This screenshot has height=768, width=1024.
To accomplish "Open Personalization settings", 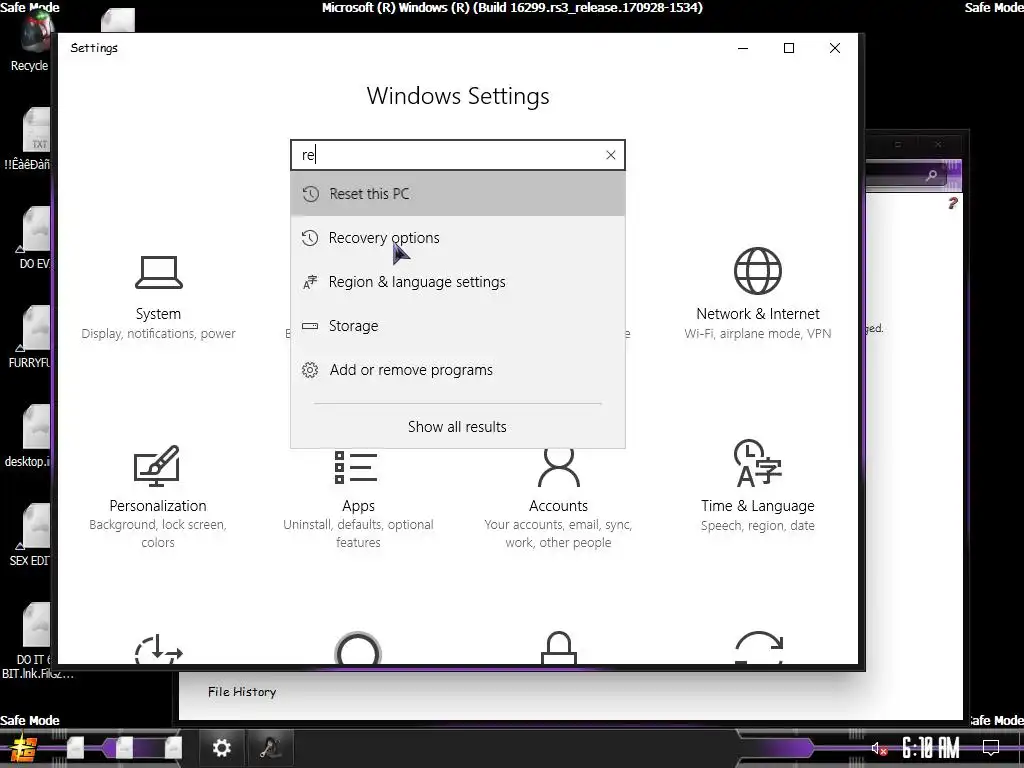I will coord(157,496).
